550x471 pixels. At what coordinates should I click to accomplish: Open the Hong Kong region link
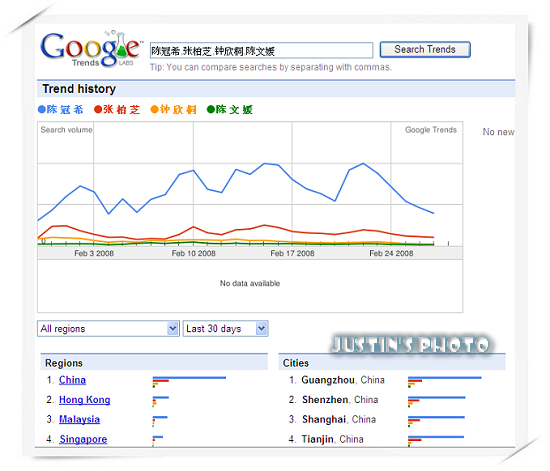[x=85, y=400]
